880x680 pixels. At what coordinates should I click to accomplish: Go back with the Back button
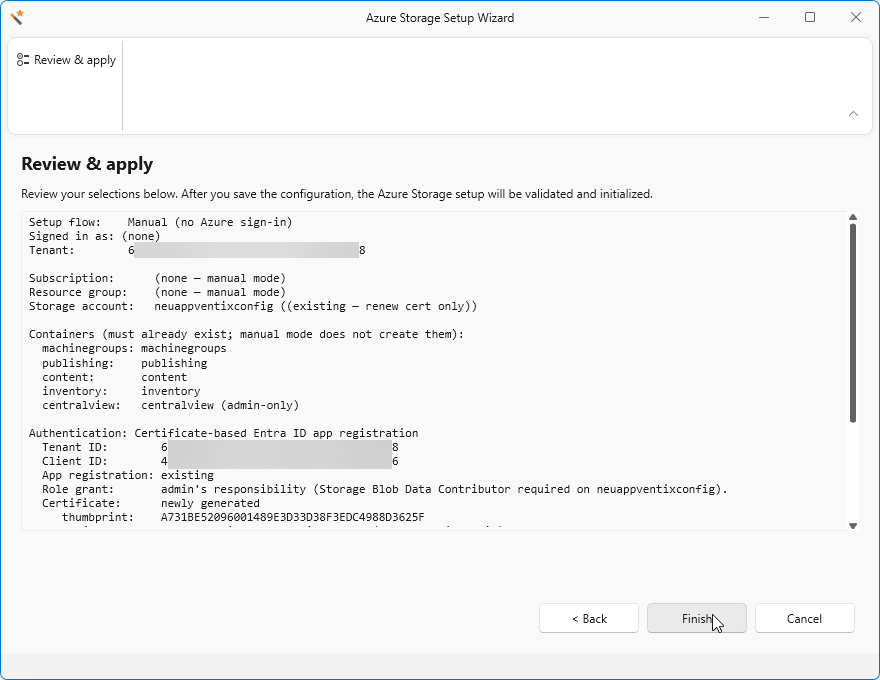pos(589,618)
